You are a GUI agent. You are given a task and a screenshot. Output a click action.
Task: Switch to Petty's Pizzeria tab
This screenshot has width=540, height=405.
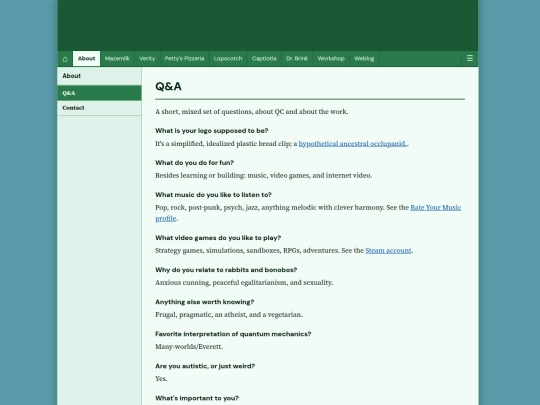click(x=184, y=59)
